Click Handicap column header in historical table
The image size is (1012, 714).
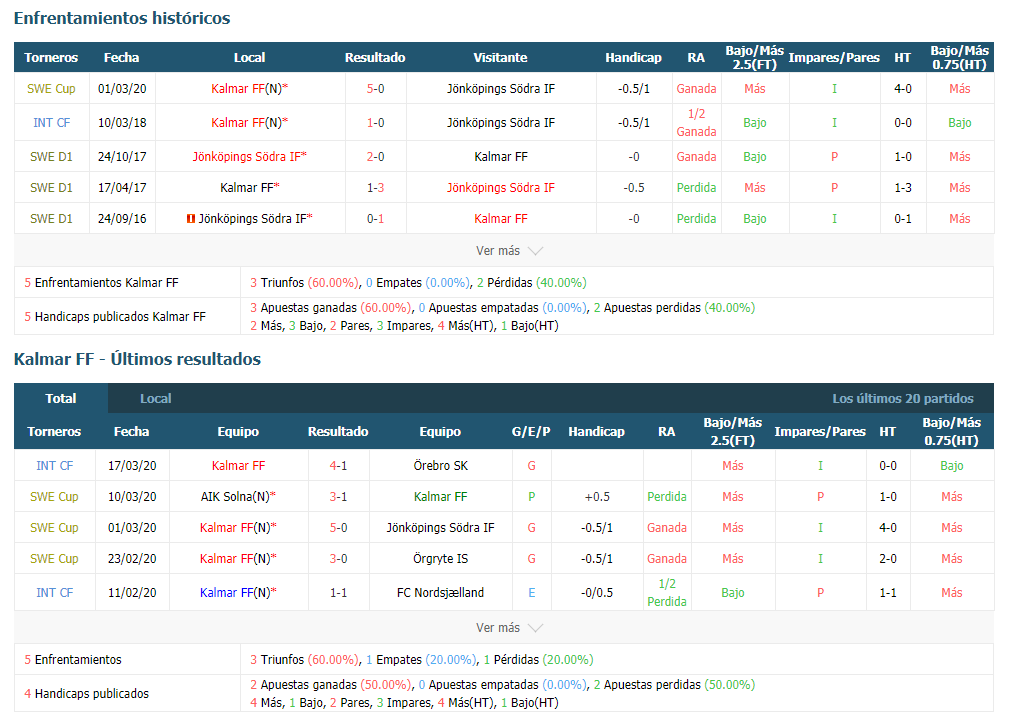pos(633,57)
